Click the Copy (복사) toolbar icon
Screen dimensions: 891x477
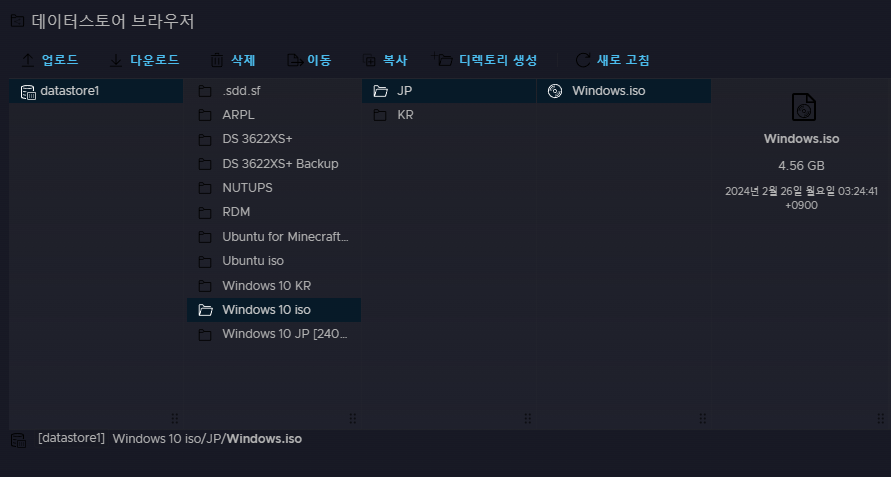370,61
